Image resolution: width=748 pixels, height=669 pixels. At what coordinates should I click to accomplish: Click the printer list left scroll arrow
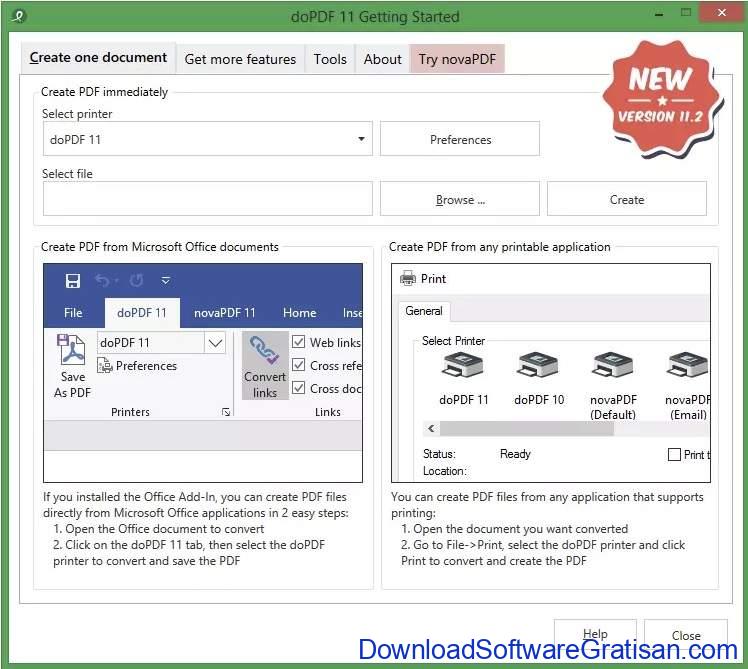pos(431,429)
